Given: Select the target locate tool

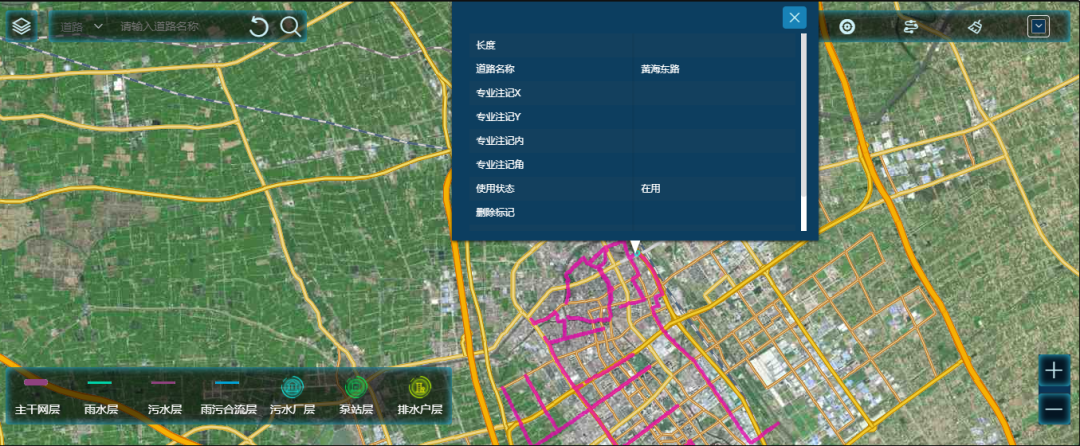Looking at the screenshot, I should pos(847,27).
